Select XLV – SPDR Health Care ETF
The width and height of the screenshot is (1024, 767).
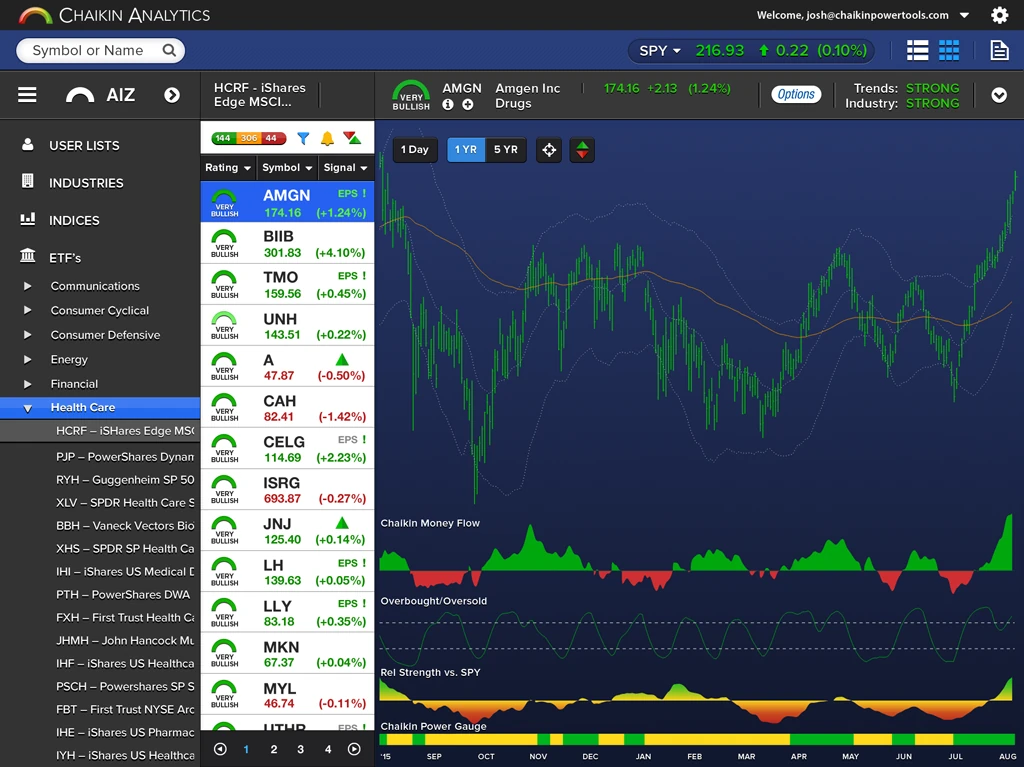point(125,502)
